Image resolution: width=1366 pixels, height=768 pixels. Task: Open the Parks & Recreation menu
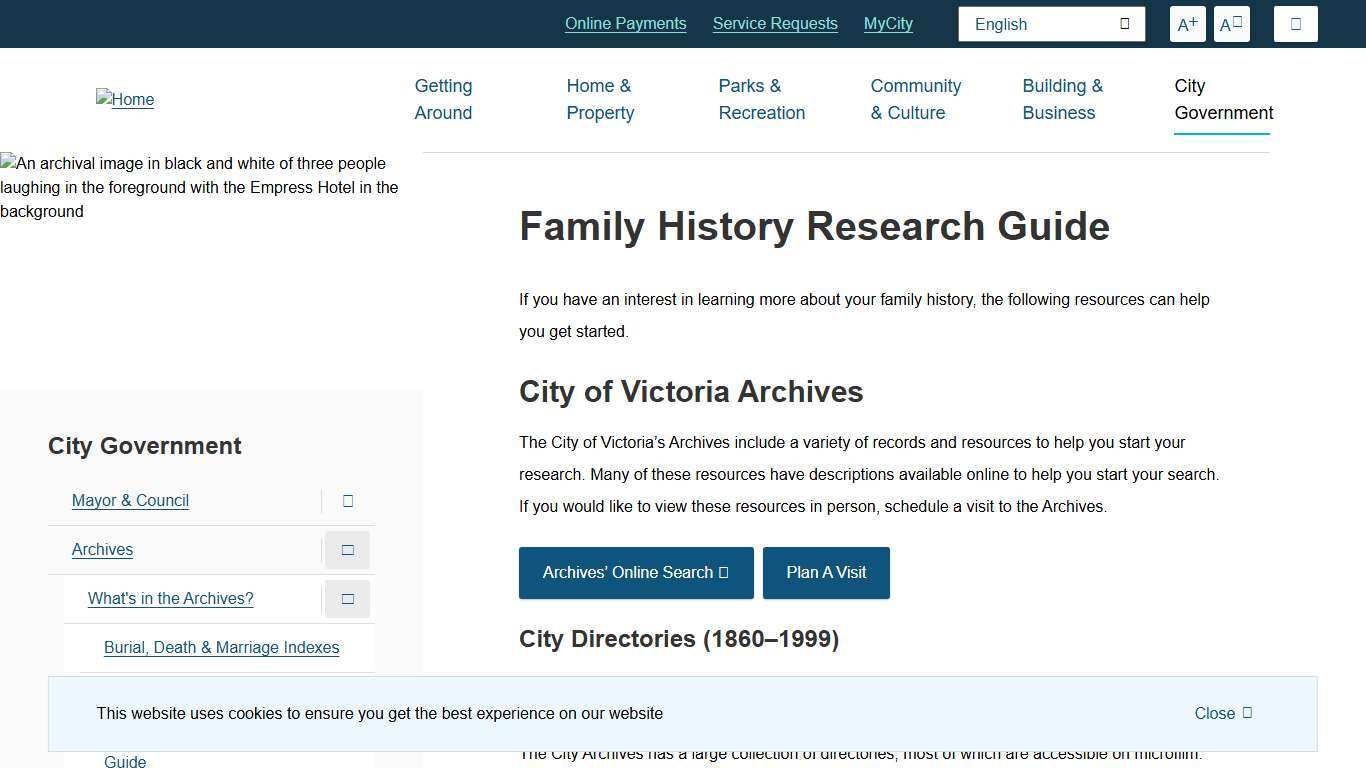[761, 99]
